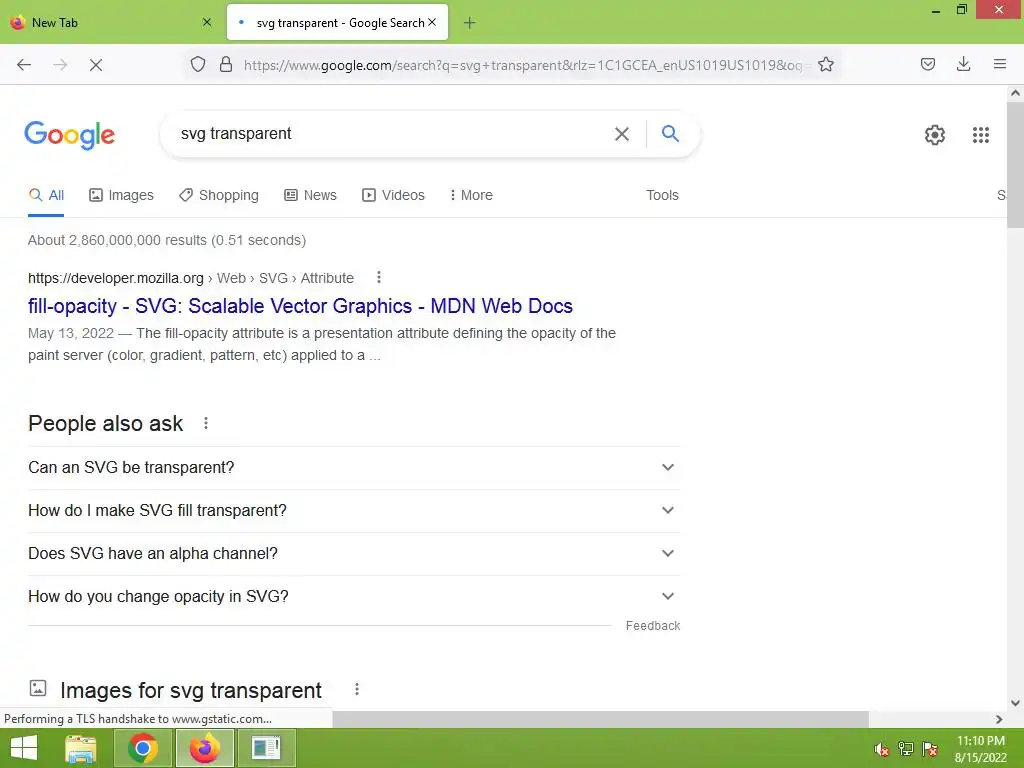Open the three-dot menu beside Images for svg transparent

[357, 690]
